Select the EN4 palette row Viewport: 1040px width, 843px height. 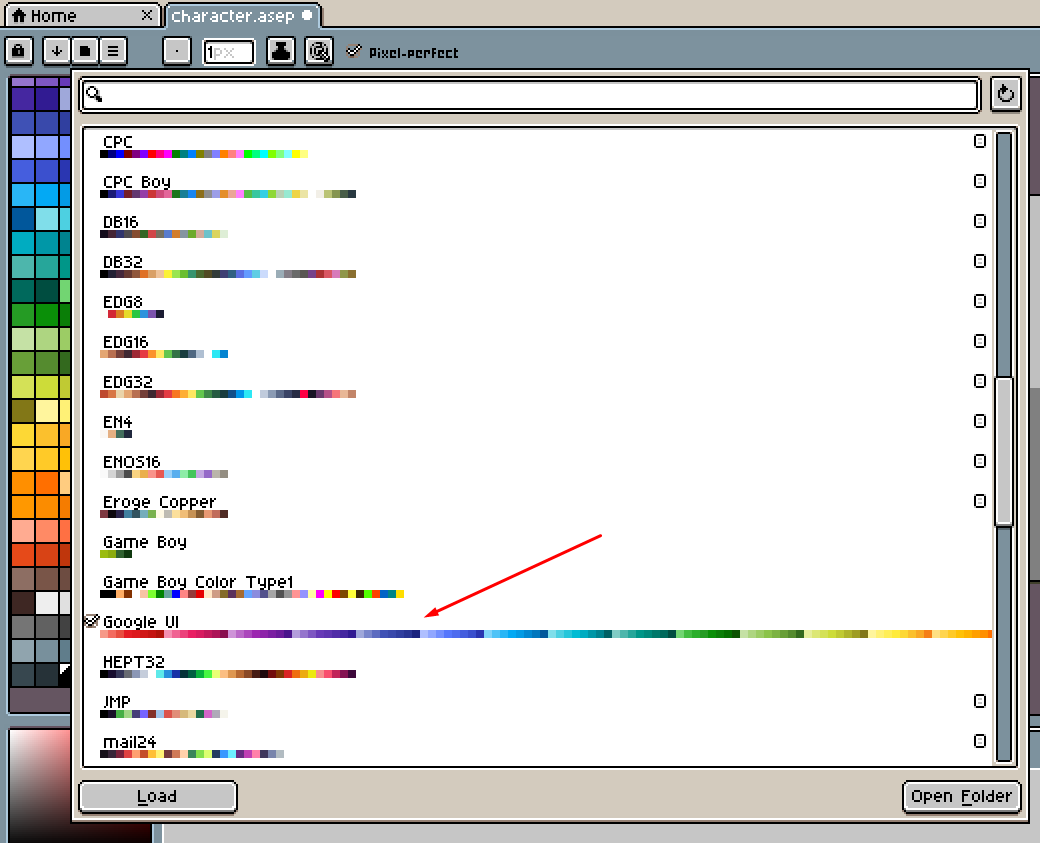coord(537,427)
